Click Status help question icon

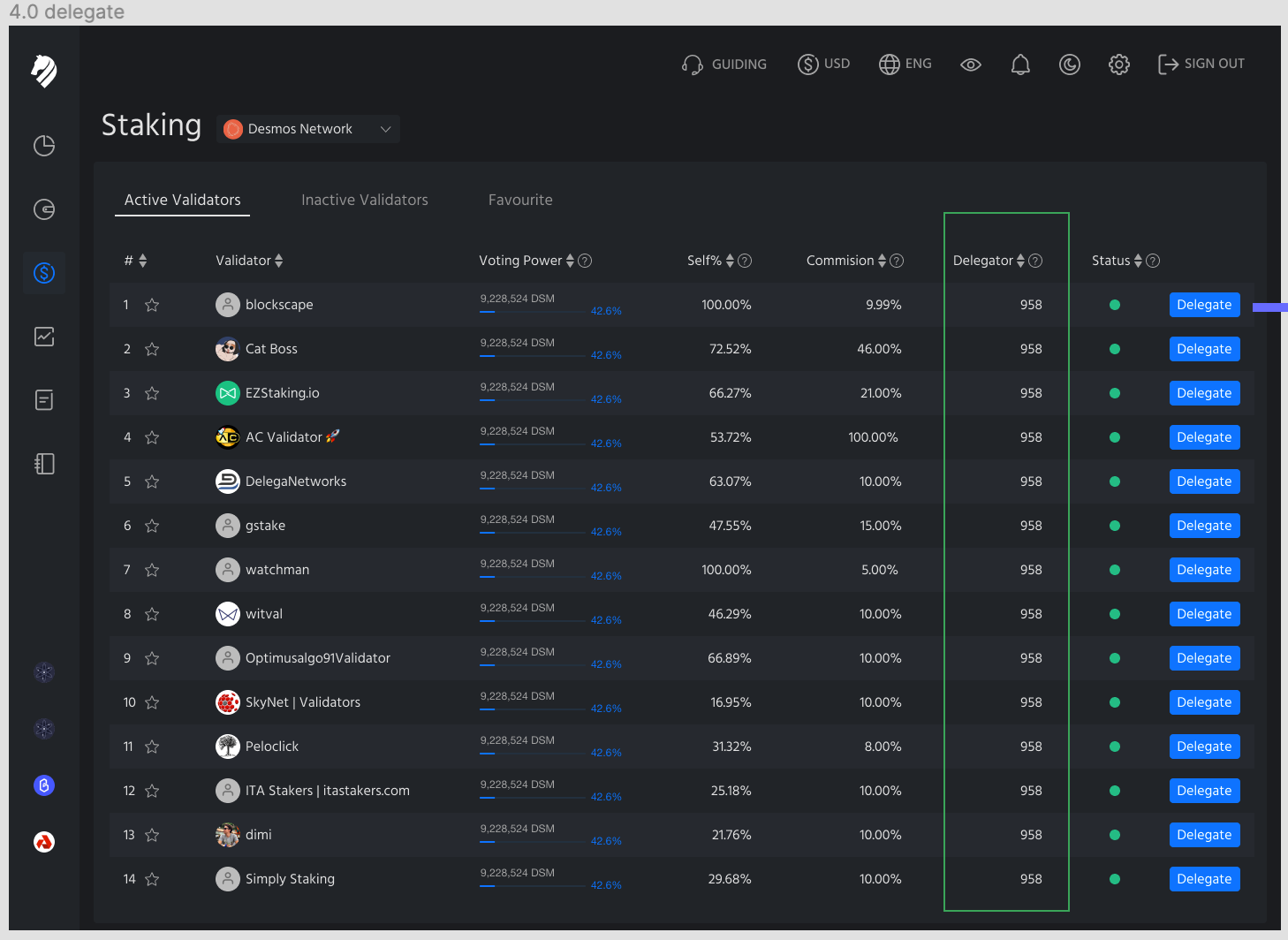pos(1153,261)
